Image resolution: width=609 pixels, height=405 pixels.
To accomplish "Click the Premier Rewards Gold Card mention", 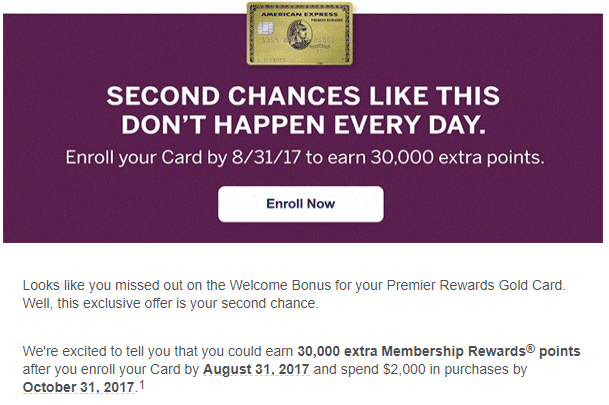I will pos(475,285).
